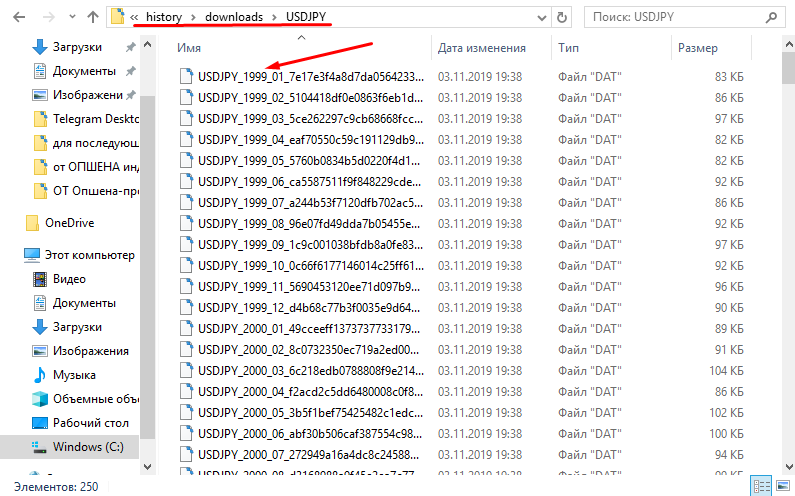The image size is (795, 496).
Task: Click the folder icon in address bar
Action: pos(118,16)
